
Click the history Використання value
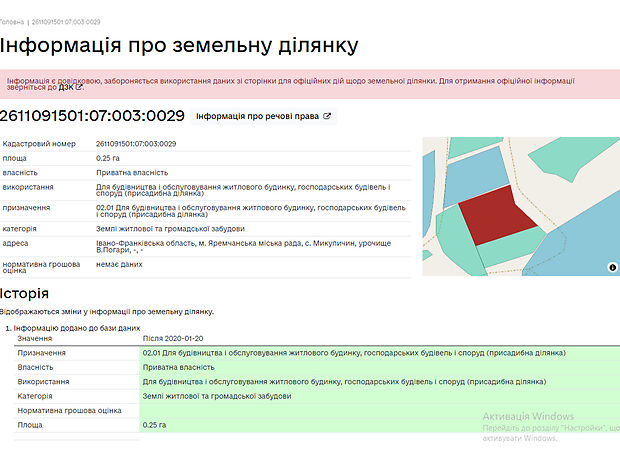[x=344, y=382]
